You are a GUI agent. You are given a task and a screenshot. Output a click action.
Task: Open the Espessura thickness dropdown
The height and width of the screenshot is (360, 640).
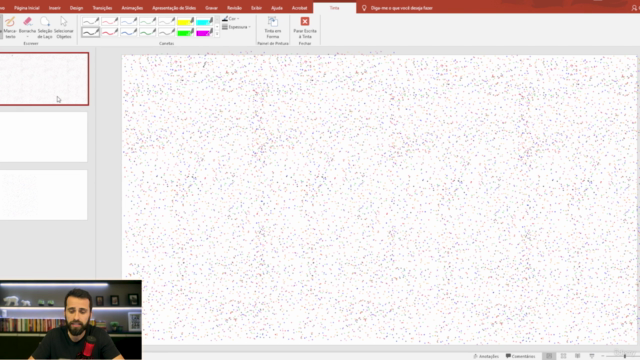click(236, 27)
